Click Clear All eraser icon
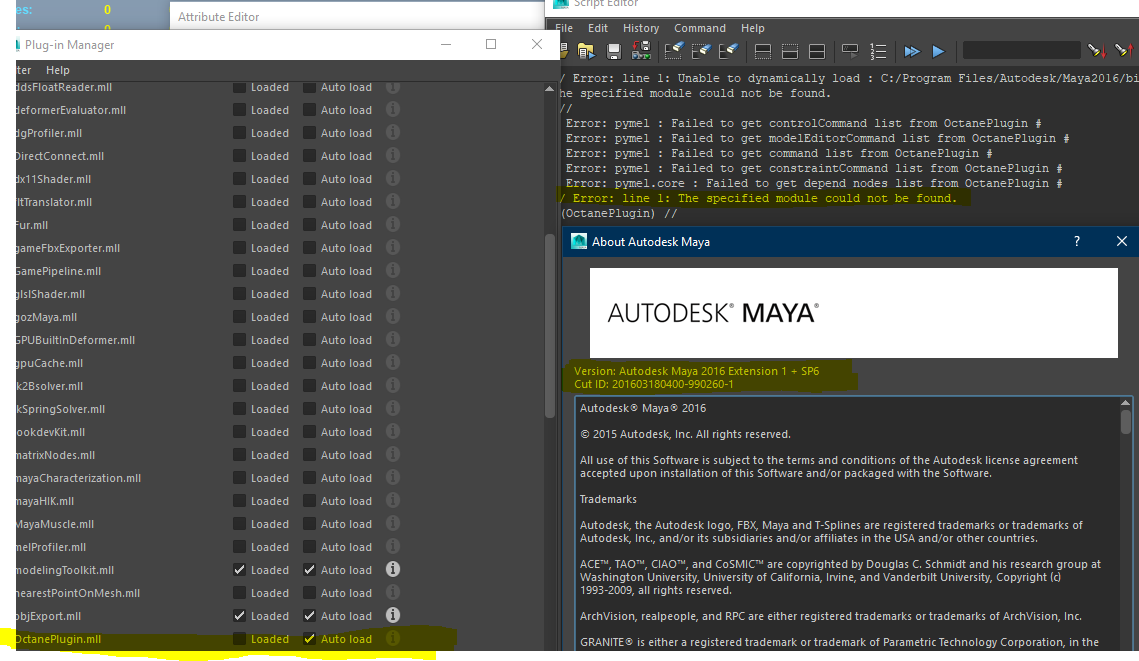Screen dimensions: 1139x661 click(729, 51)
